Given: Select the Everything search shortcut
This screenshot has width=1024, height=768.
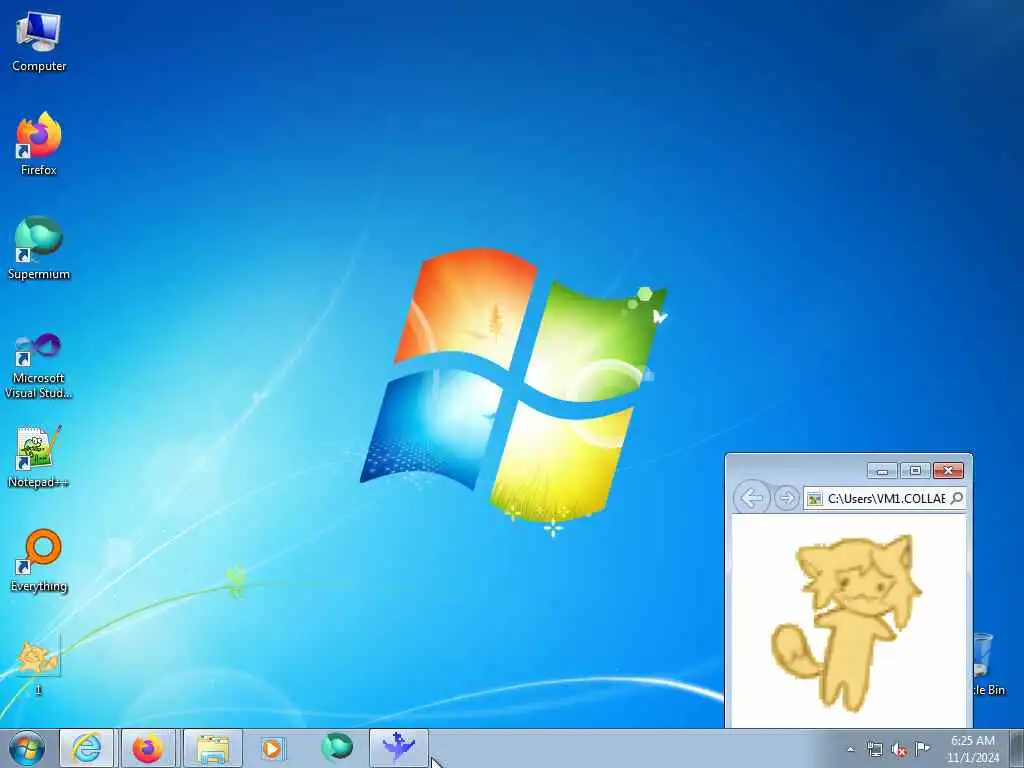Looking at the screenshot, I should tap(39, 560).
